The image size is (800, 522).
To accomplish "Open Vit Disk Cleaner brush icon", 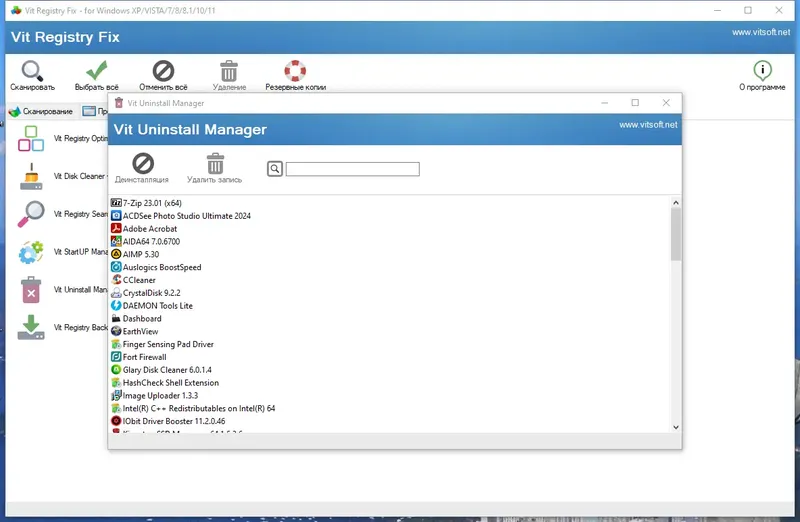I will pyautogui.click(x=31, y=177).
